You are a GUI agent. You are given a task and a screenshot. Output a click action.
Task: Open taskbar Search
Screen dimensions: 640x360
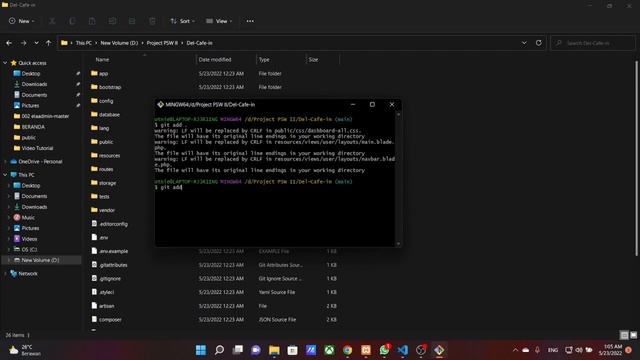[219, 350]
